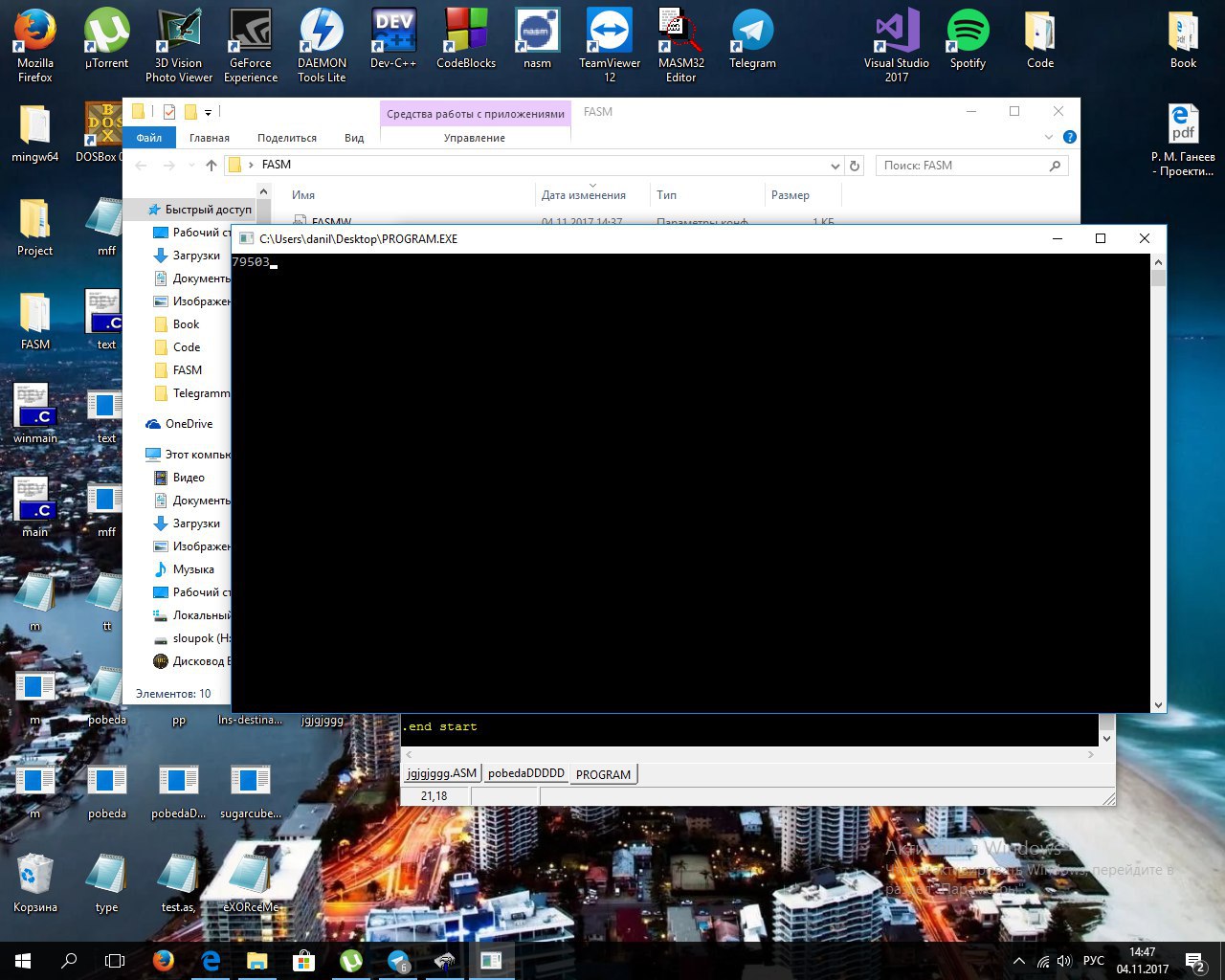The height and width of the screenshot is (980, 1225).
Task: Open the Recycle Bin (Корзина)
Action: tap(34, 876)
